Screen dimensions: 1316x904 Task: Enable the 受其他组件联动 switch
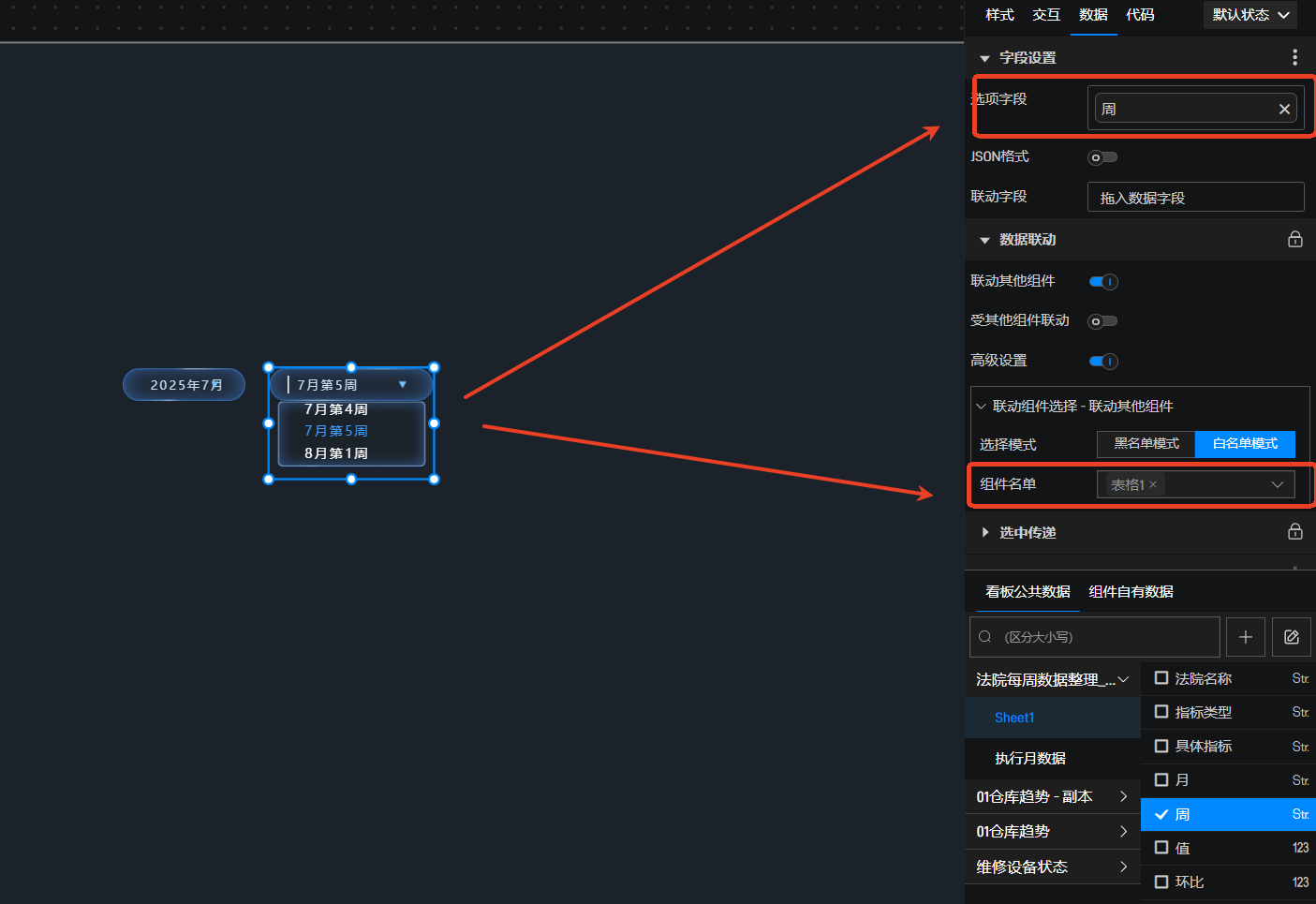pyautogui.click(x=1102, y=321)
